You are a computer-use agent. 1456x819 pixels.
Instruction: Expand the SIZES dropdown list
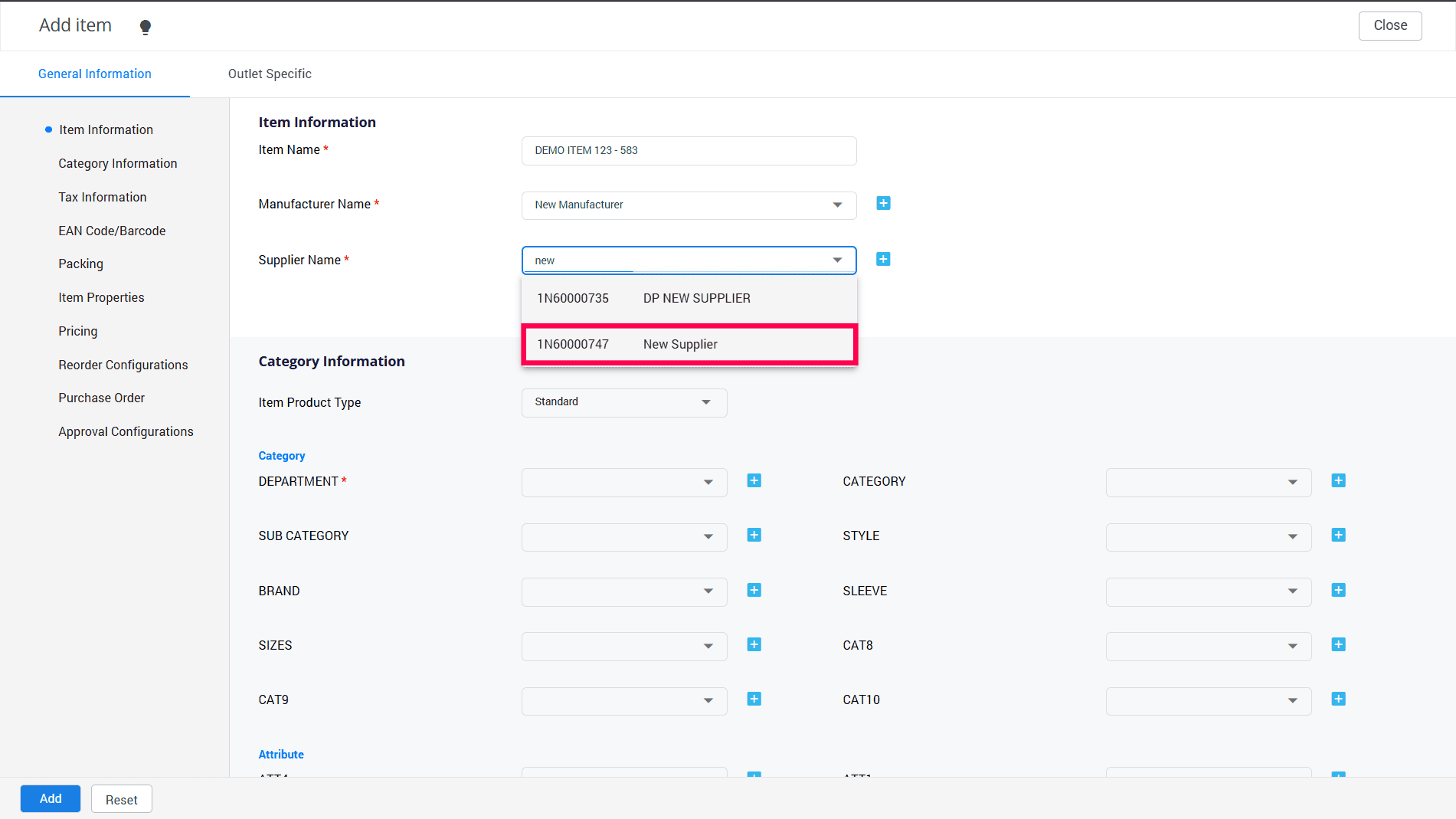(623, 647)
